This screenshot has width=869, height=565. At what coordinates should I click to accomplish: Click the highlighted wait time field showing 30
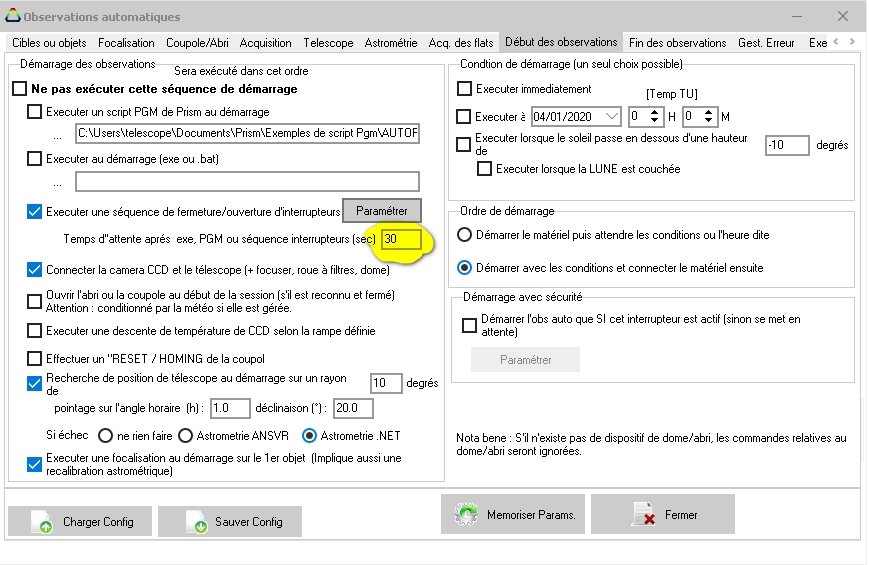pos(402,240)
